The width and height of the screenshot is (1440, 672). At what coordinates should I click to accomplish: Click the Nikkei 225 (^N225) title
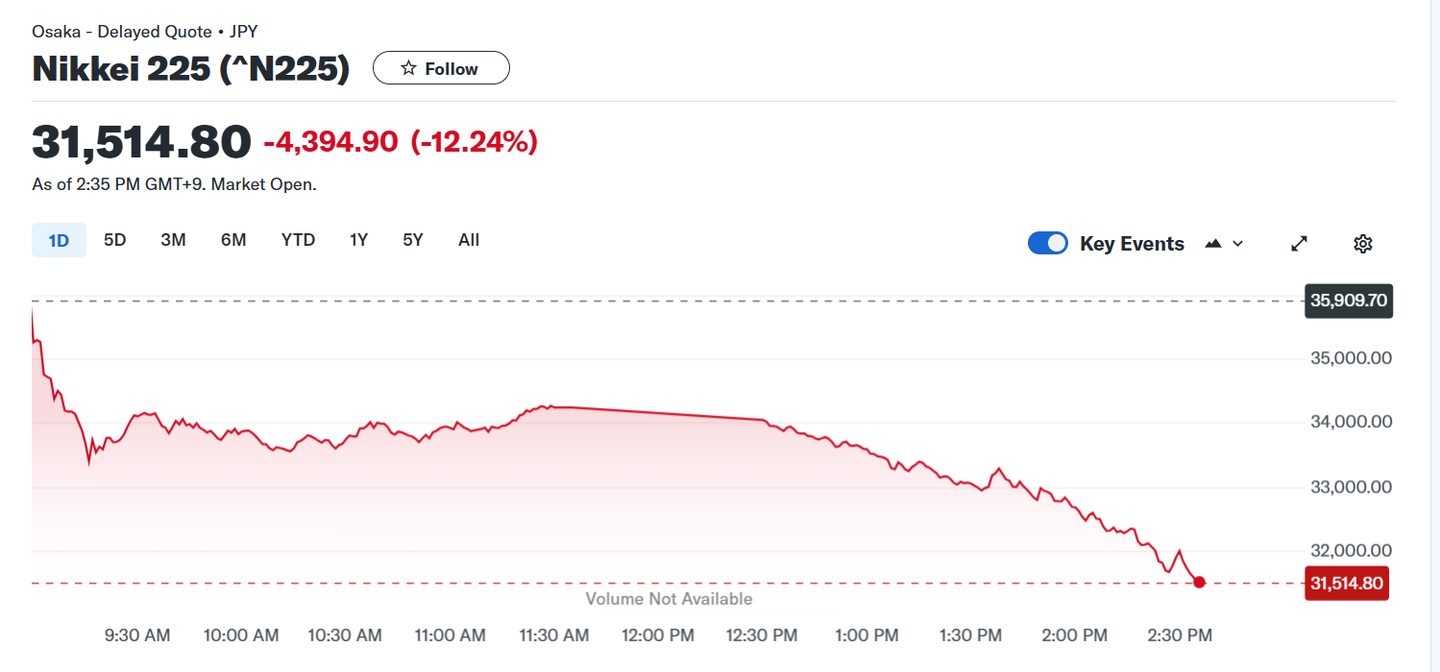191,69
